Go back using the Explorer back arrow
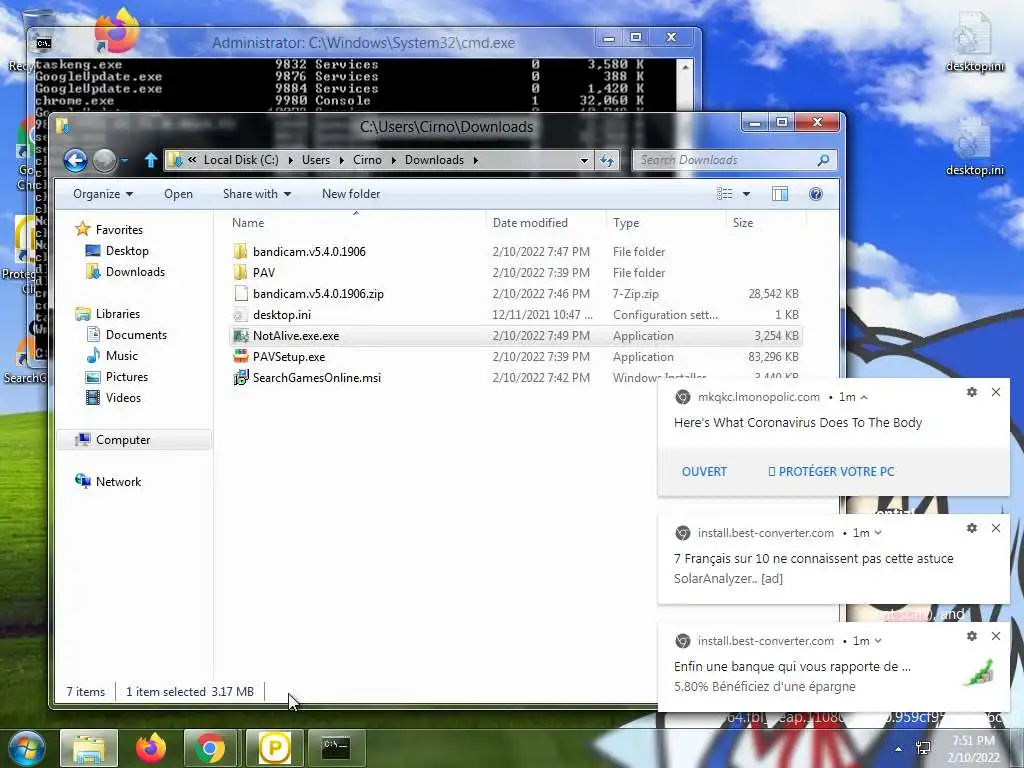Image resolution: width=1024 pixels, height=768 pixels. tap(75, 160)
